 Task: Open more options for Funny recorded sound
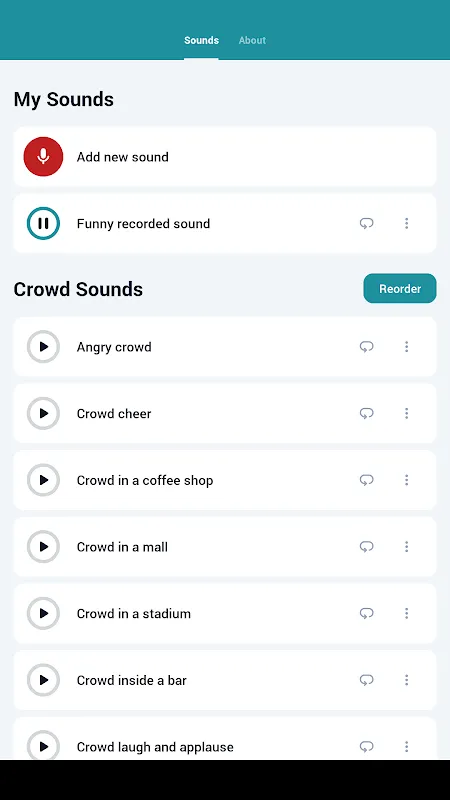pyautogui.click(x=407, y=223)
